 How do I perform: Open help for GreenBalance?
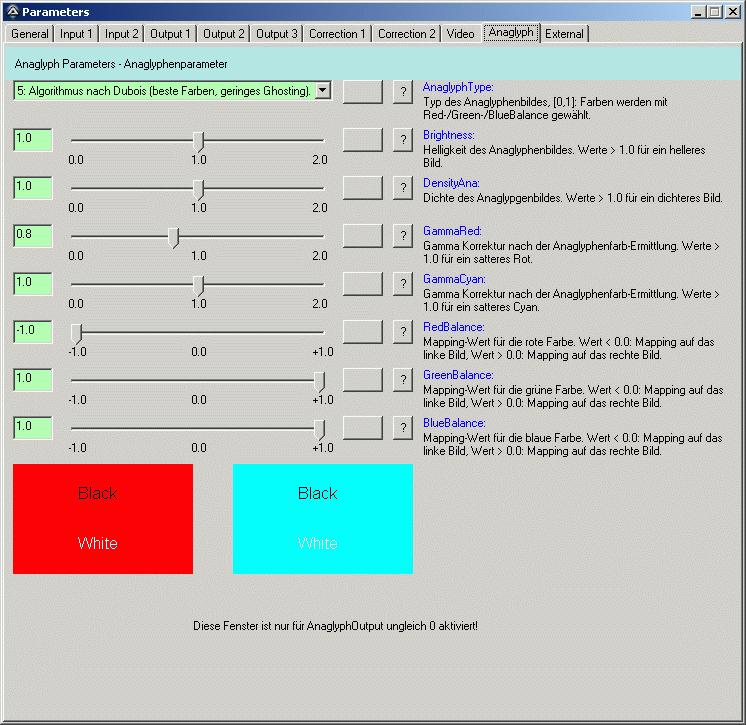(403, 380)
